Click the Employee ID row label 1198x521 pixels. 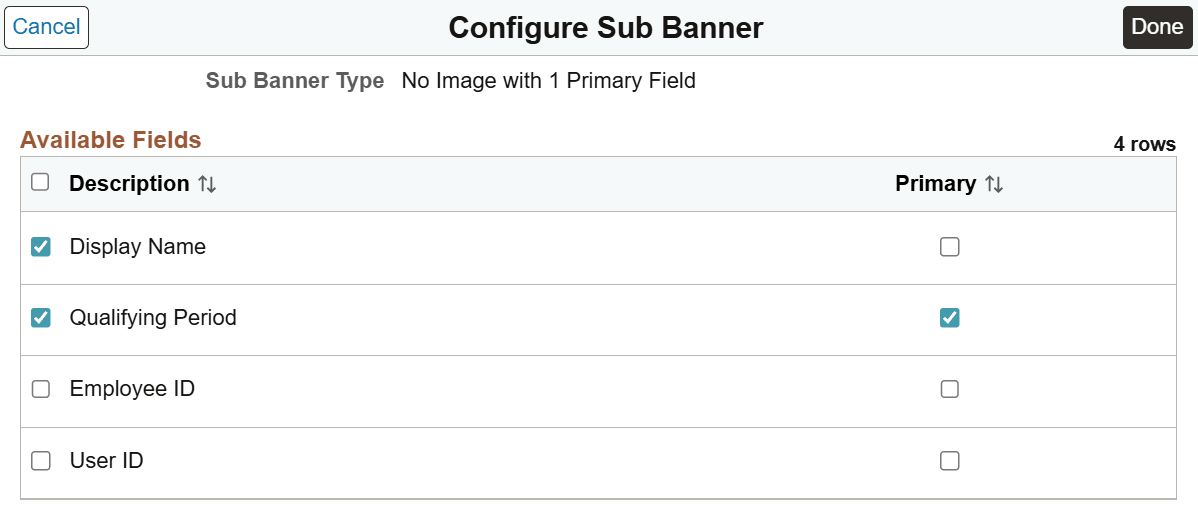tap(132, 389)
